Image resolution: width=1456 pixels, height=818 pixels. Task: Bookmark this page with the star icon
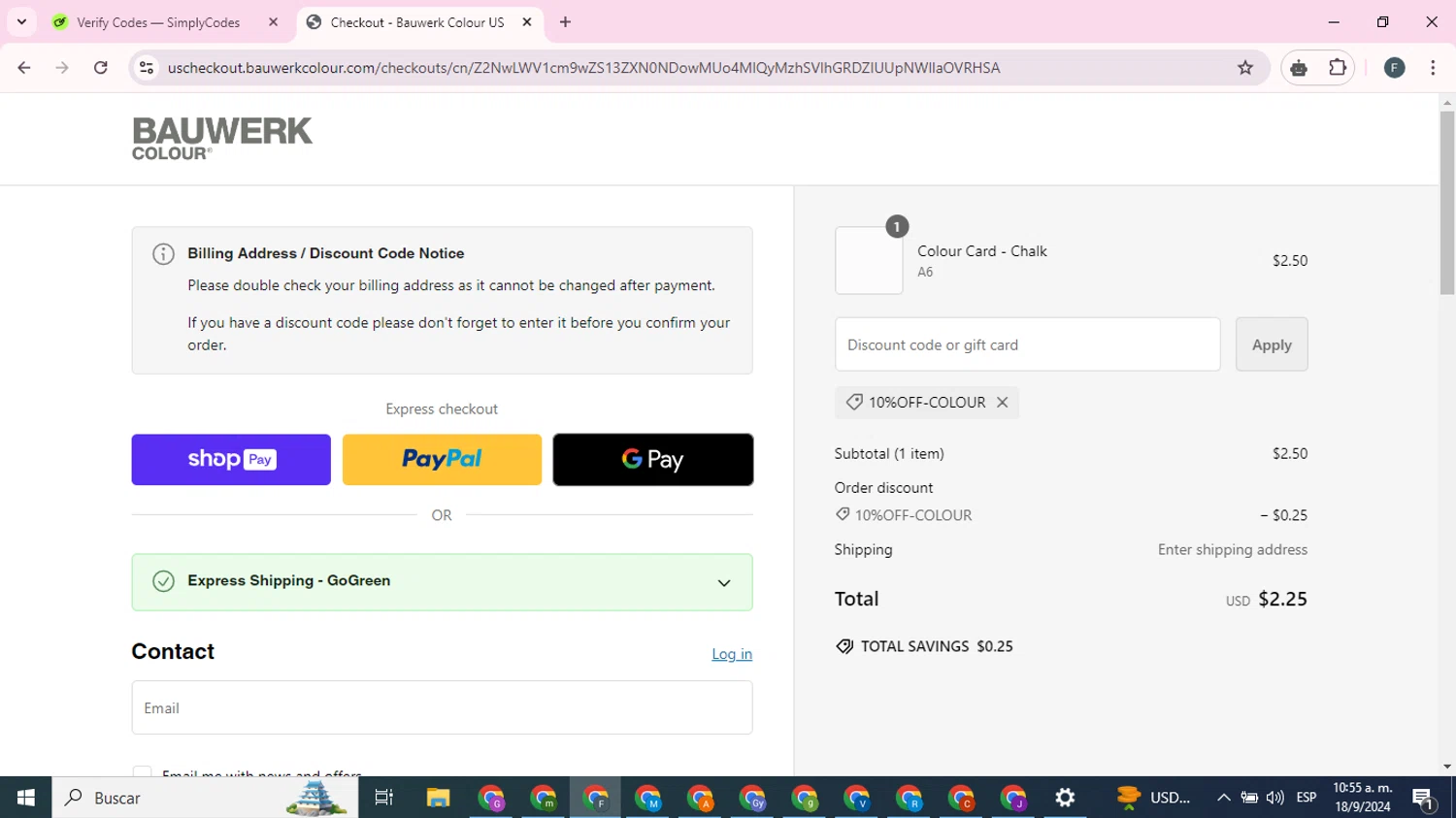click(x=1245, y=68)
